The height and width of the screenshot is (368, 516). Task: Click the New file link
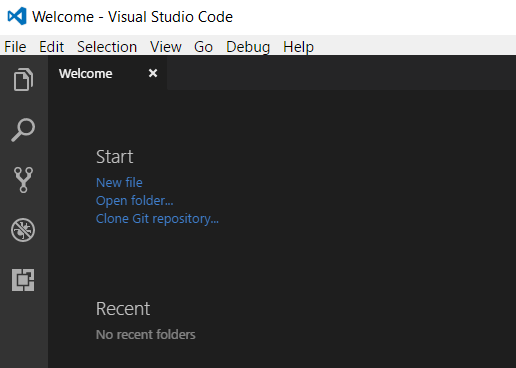pyautogui.click(x=119, y=183)
